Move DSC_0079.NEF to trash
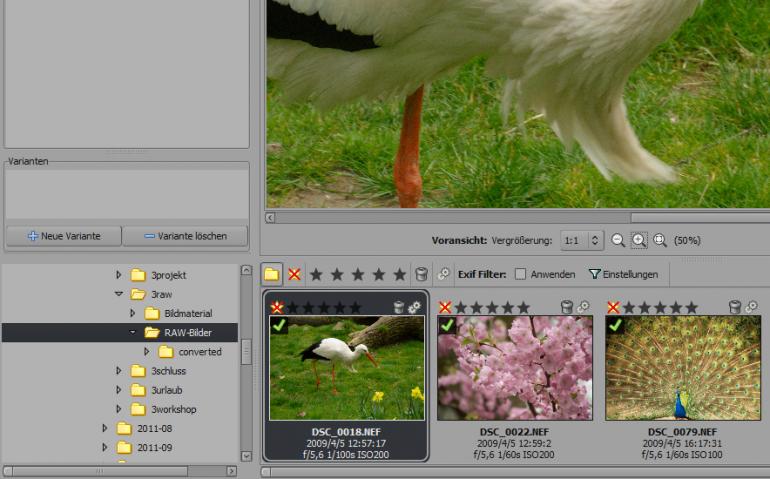This screenshot has width=770, height=479. 735,308
